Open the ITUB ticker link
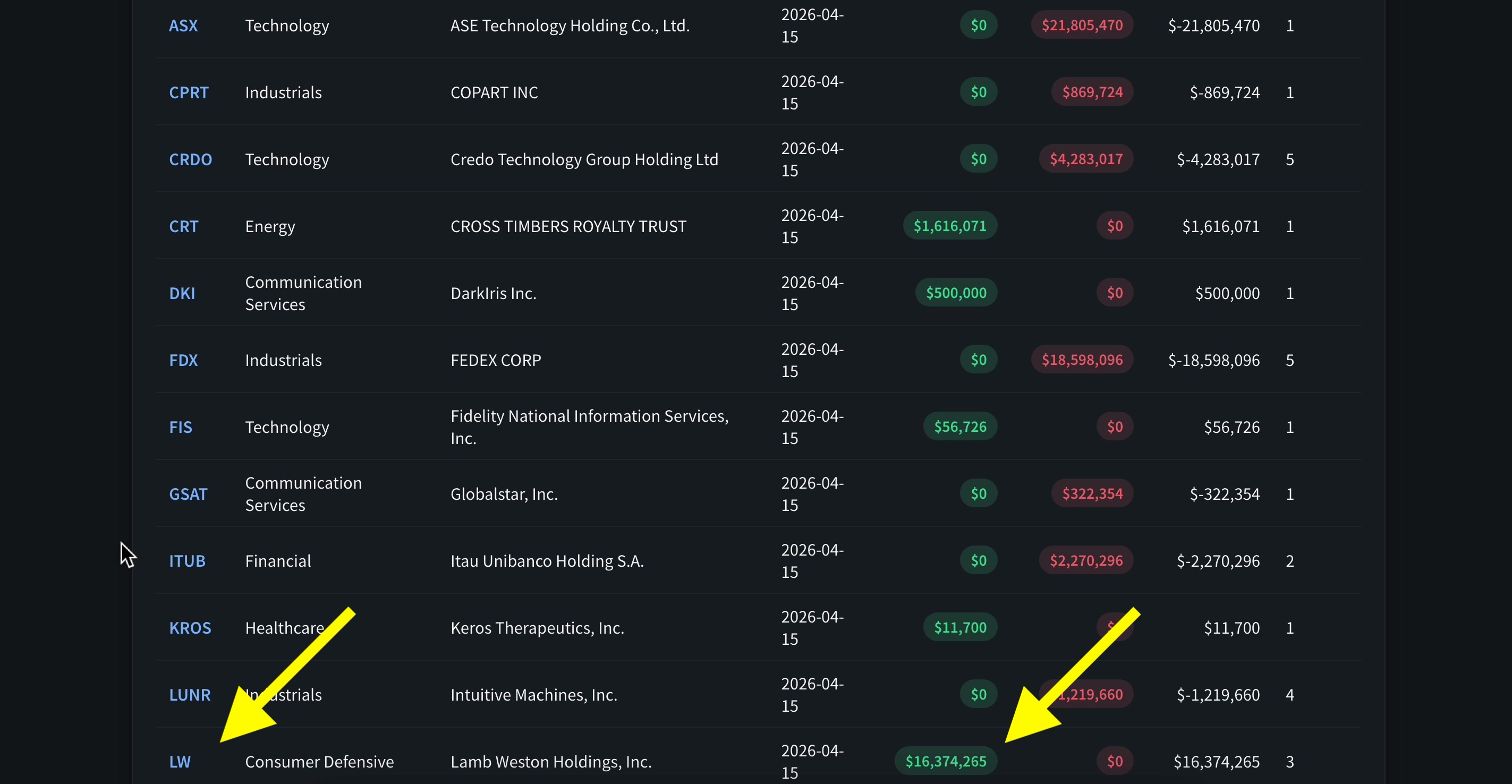This screenshot has height=784, width=1512. (x=187, y=560)
